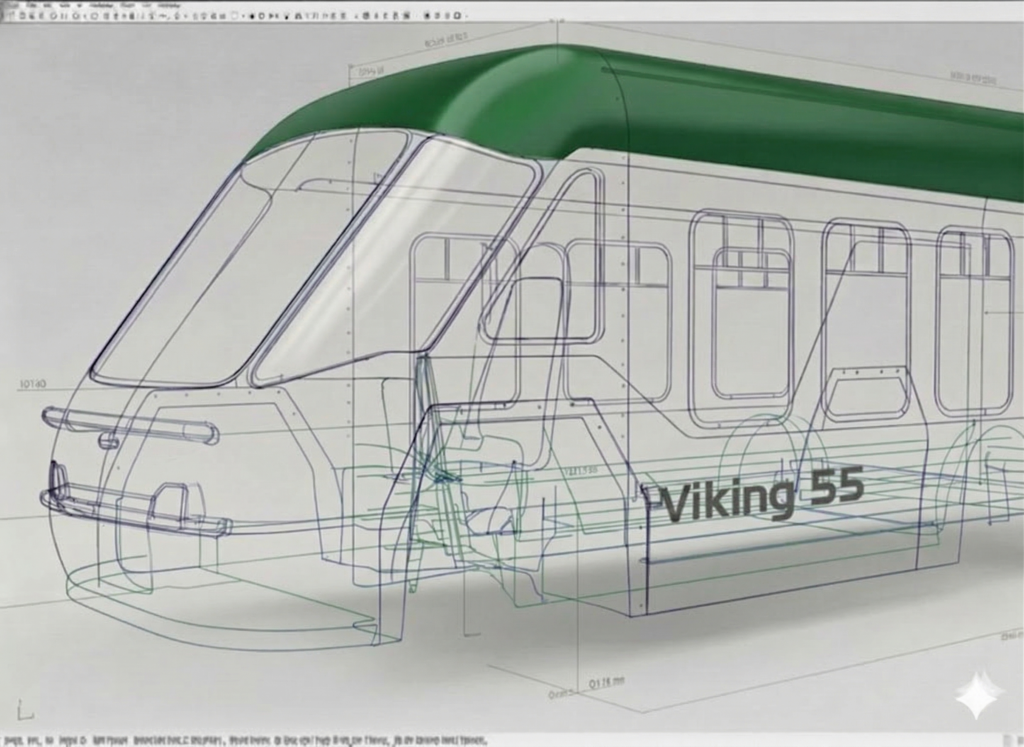
Task: Click the solid black circle icon in the toolbar
Action: [x=251, y=17]
